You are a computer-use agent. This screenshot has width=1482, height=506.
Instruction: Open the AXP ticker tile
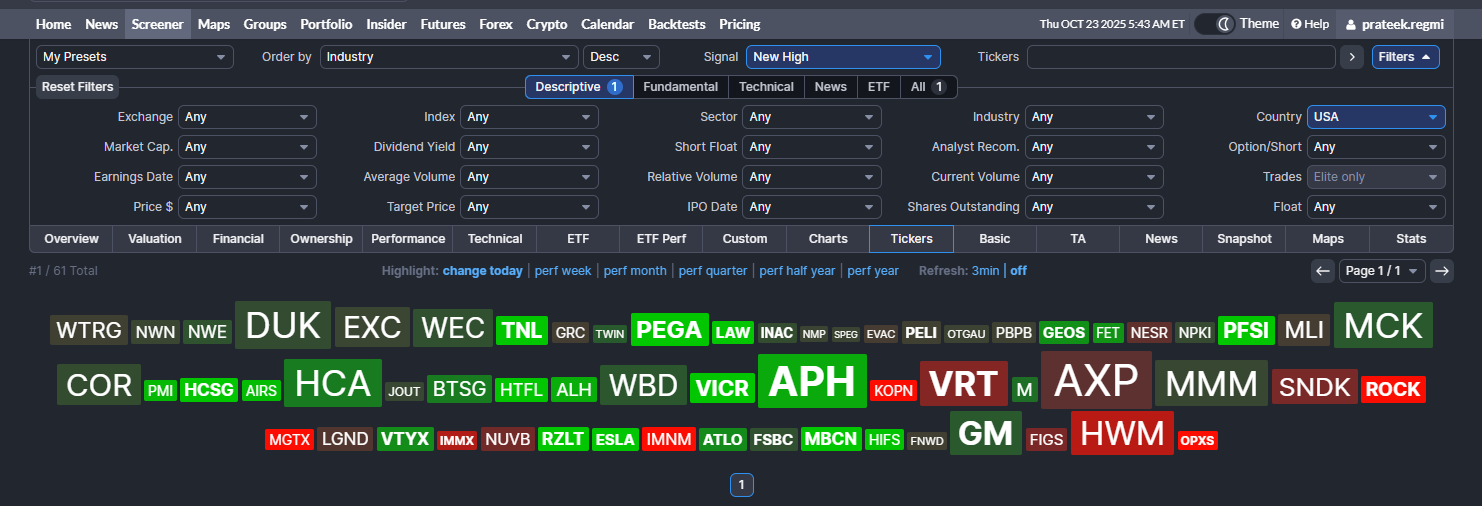1096,380
